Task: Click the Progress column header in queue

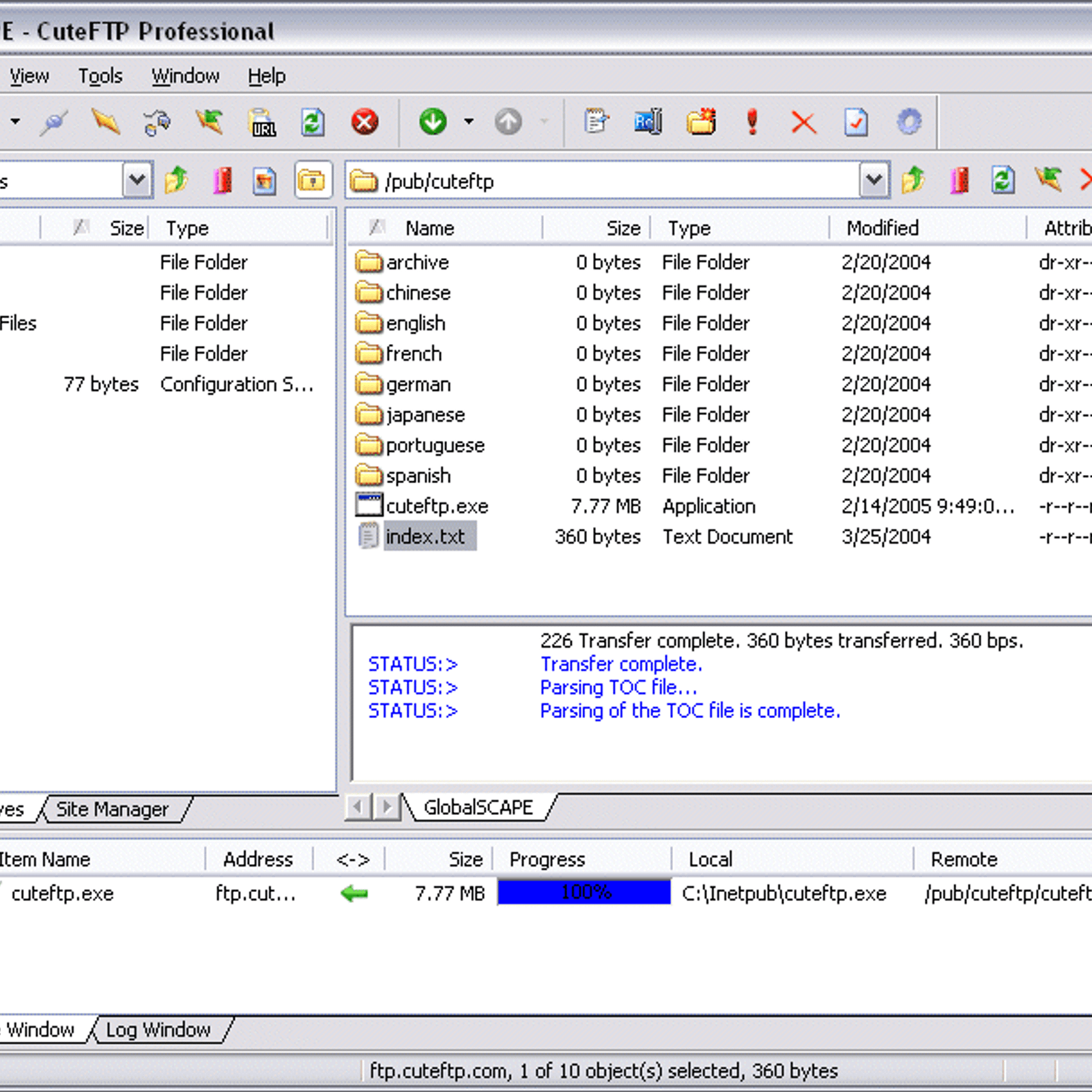Action: (x=581, y=859)
